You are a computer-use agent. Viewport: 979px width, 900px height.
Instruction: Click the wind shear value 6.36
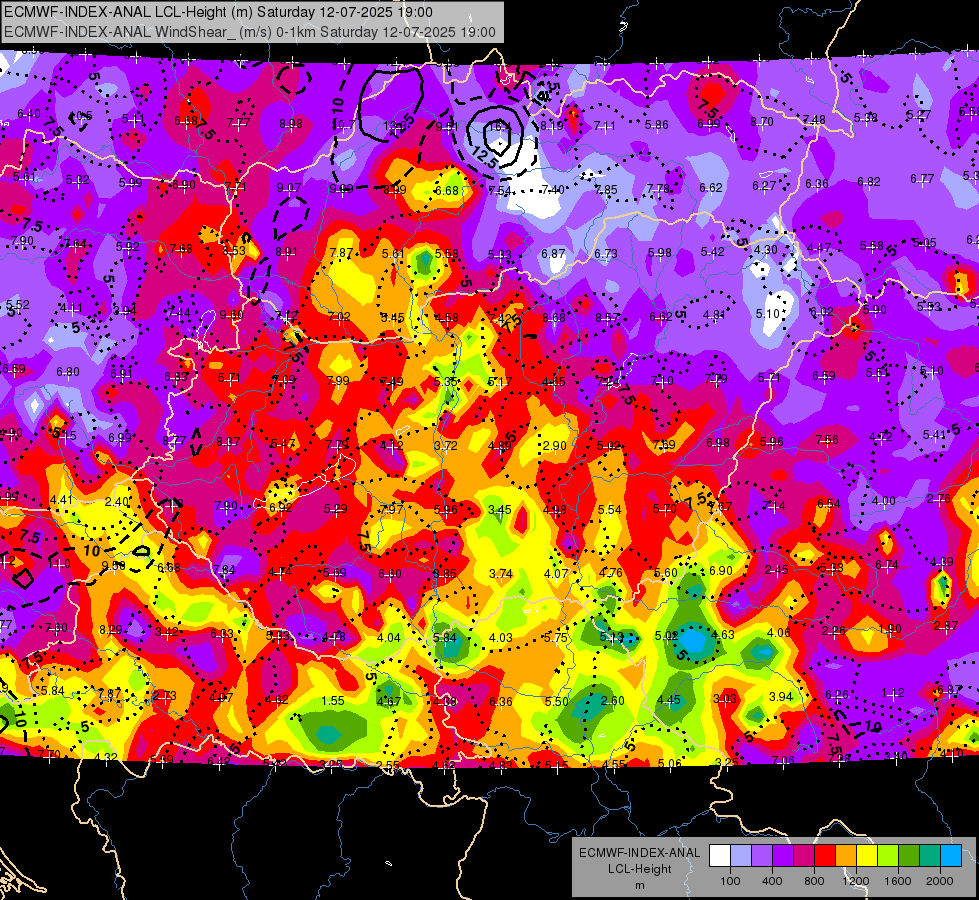tap(501, 701)
